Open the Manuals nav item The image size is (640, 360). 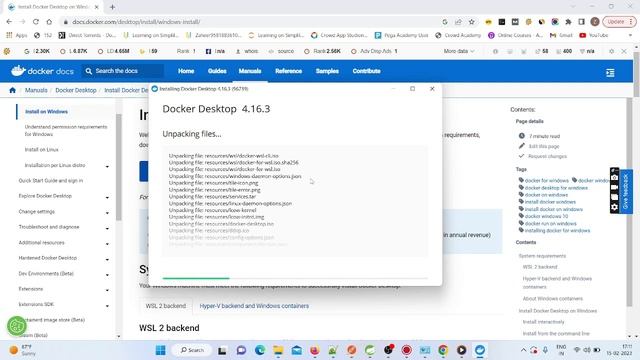click(250, 71)
